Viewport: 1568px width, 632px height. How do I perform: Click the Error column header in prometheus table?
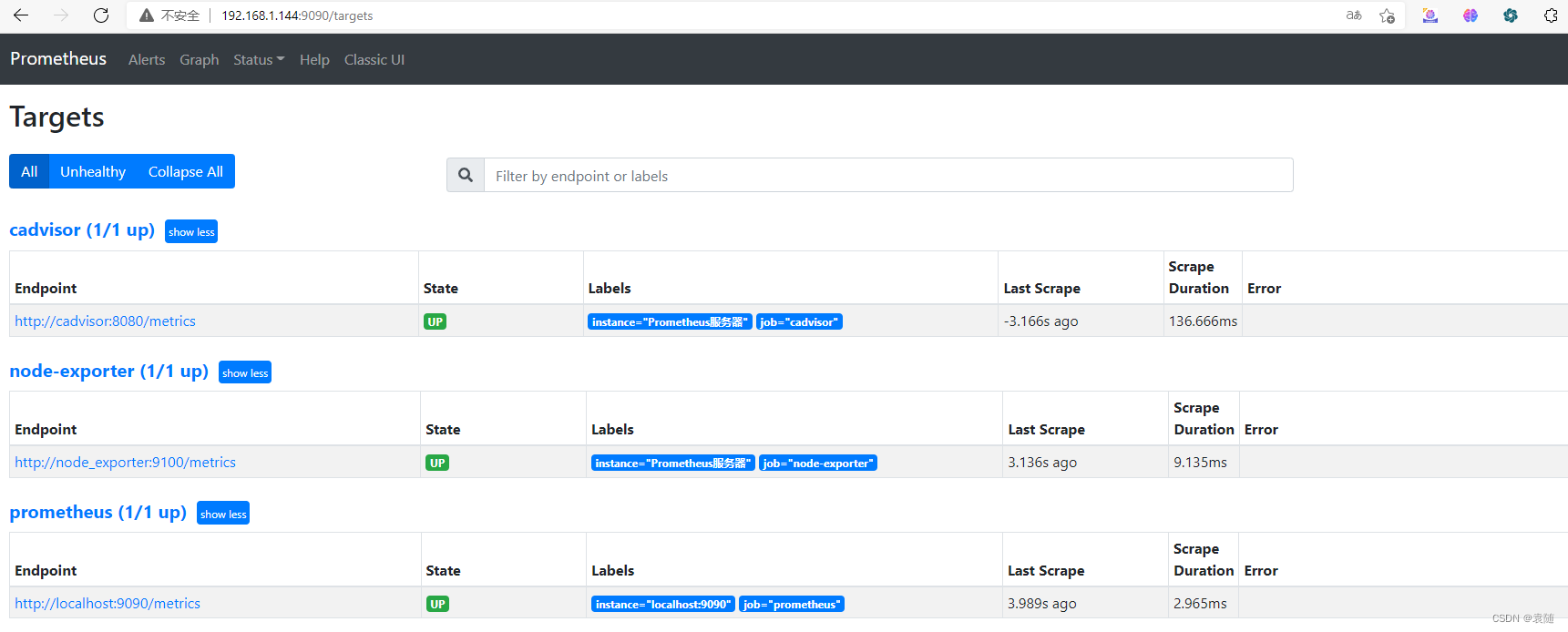coord(1261,570)
